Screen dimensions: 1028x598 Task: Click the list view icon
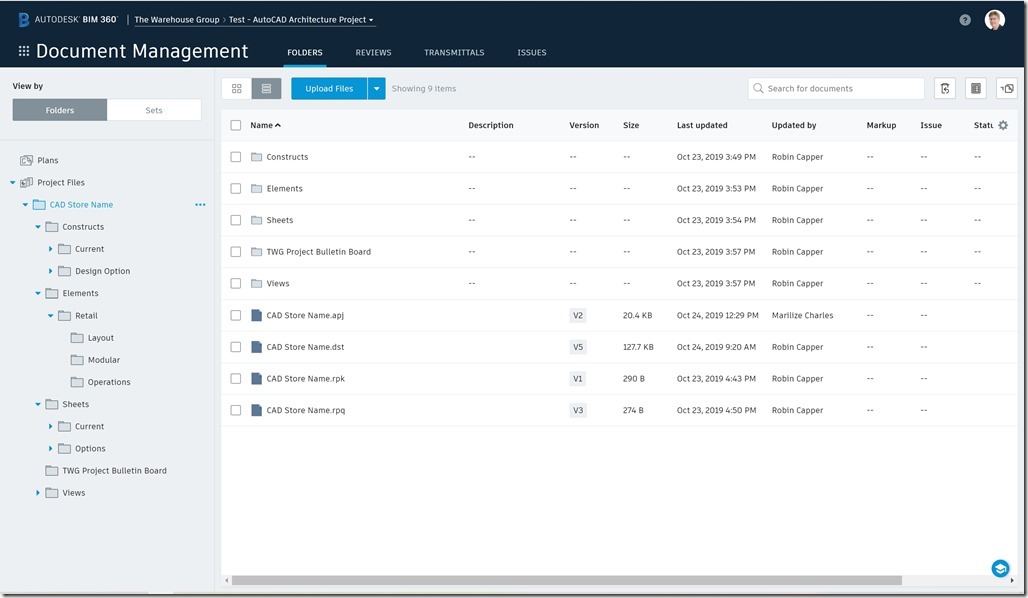coord(266,89)
